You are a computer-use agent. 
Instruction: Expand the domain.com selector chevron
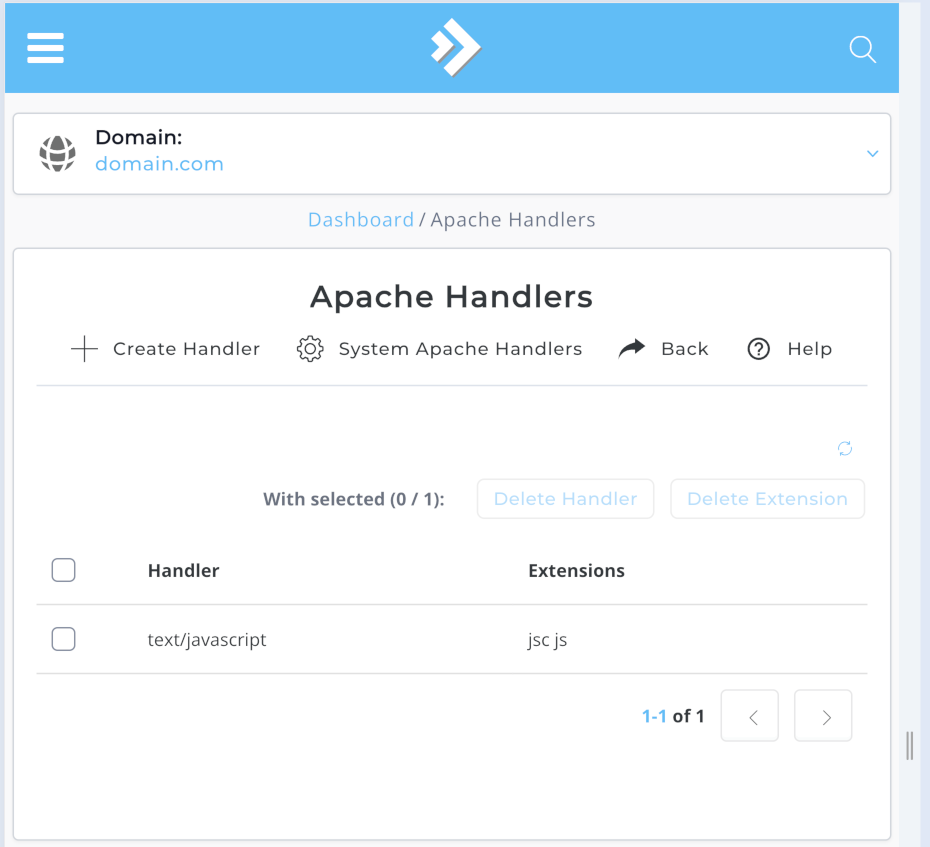coord(871,154)
